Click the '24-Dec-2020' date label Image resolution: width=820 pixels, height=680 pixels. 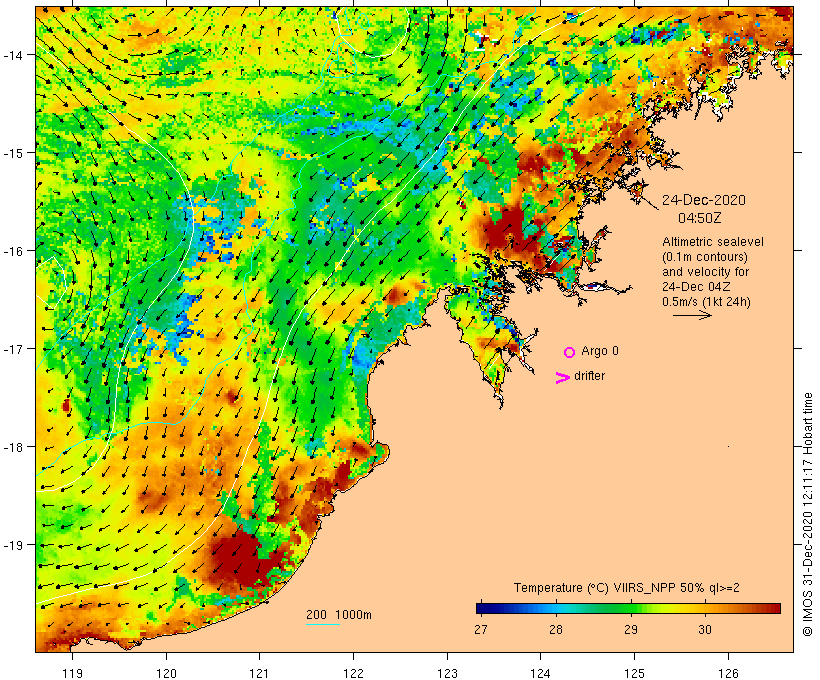[x=704, y=200]
